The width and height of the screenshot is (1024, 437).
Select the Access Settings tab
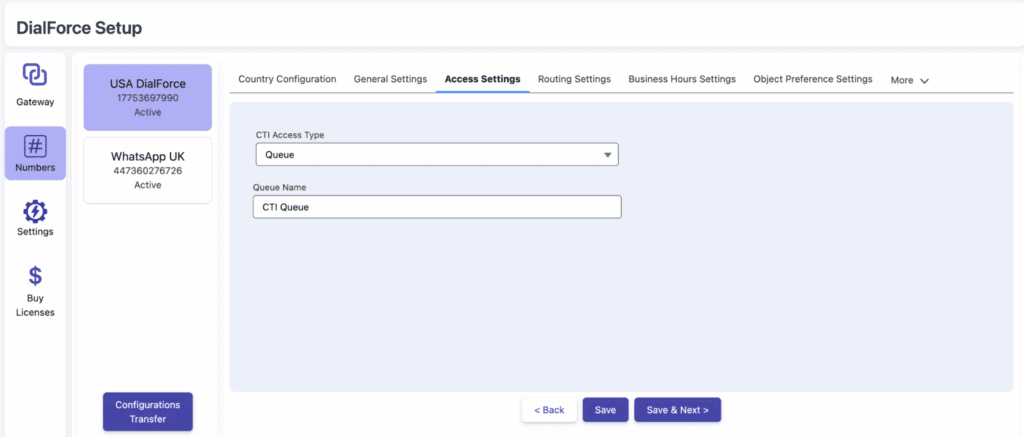pyautogui.click(x=482, y=79)
